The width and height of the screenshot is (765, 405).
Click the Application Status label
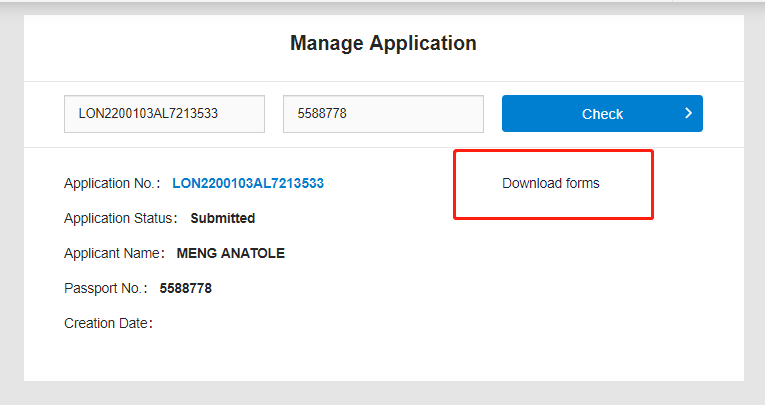(121, 218)
